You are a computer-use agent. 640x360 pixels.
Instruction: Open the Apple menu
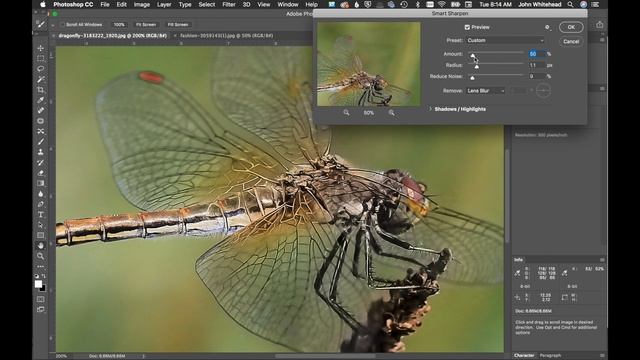[x=43, y=4]
